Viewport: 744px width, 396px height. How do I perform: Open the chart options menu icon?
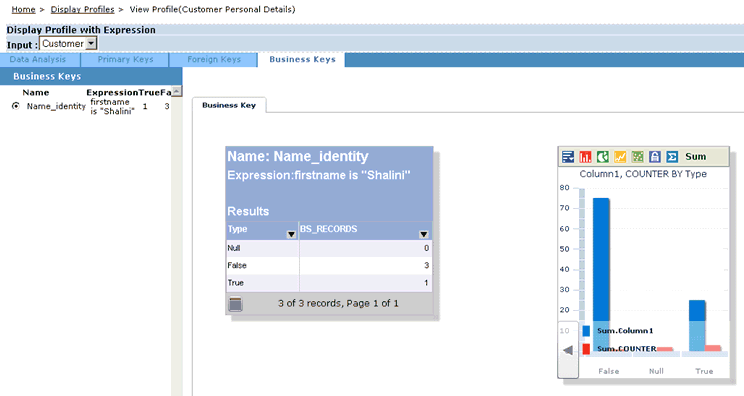click(568, 157)
